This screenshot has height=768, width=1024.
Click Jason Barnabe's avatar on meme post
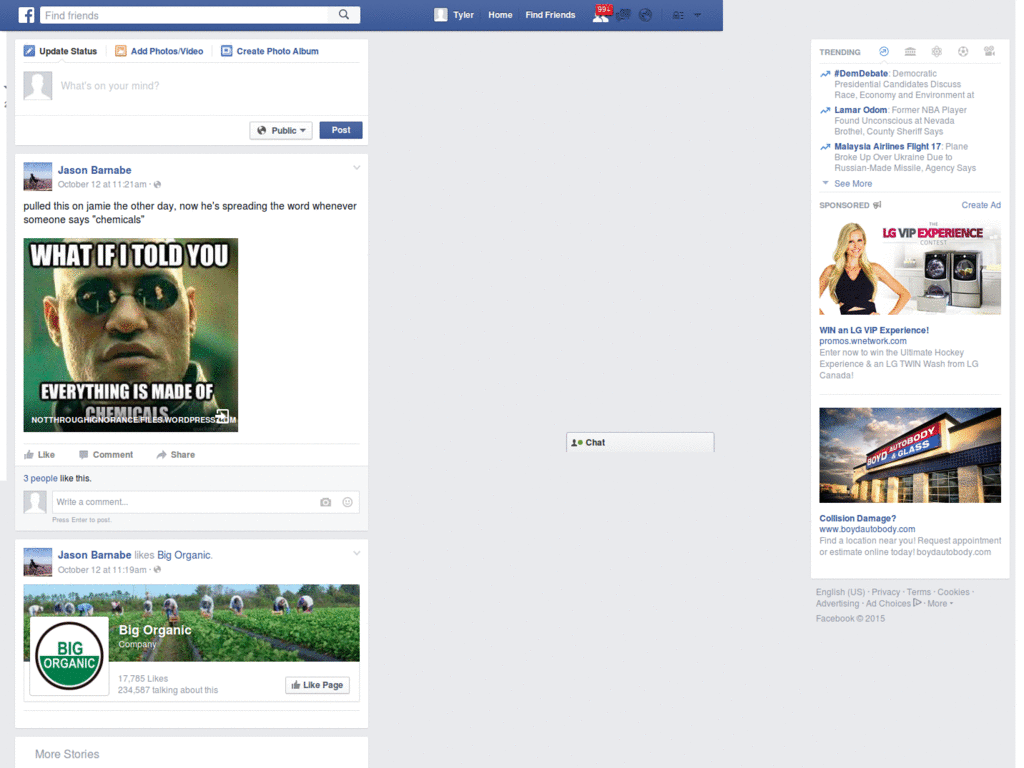38,176
